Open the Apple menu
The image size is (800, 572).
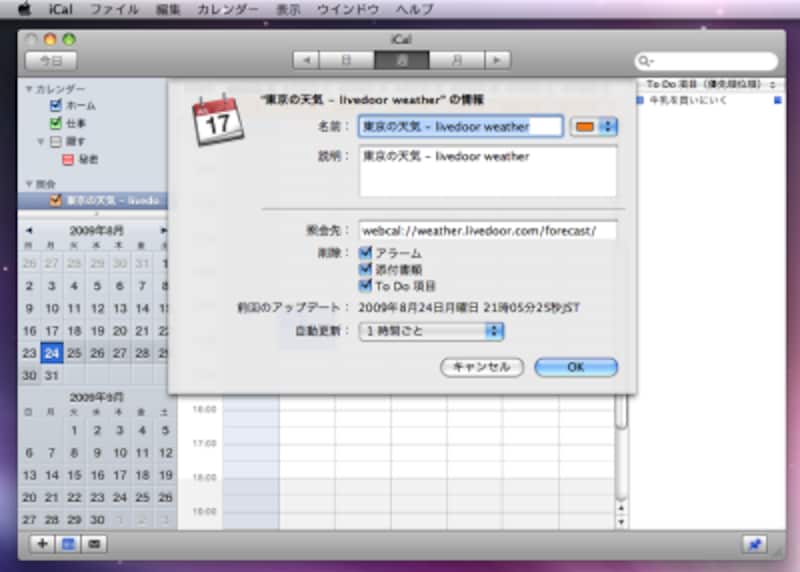coord(26,9)
